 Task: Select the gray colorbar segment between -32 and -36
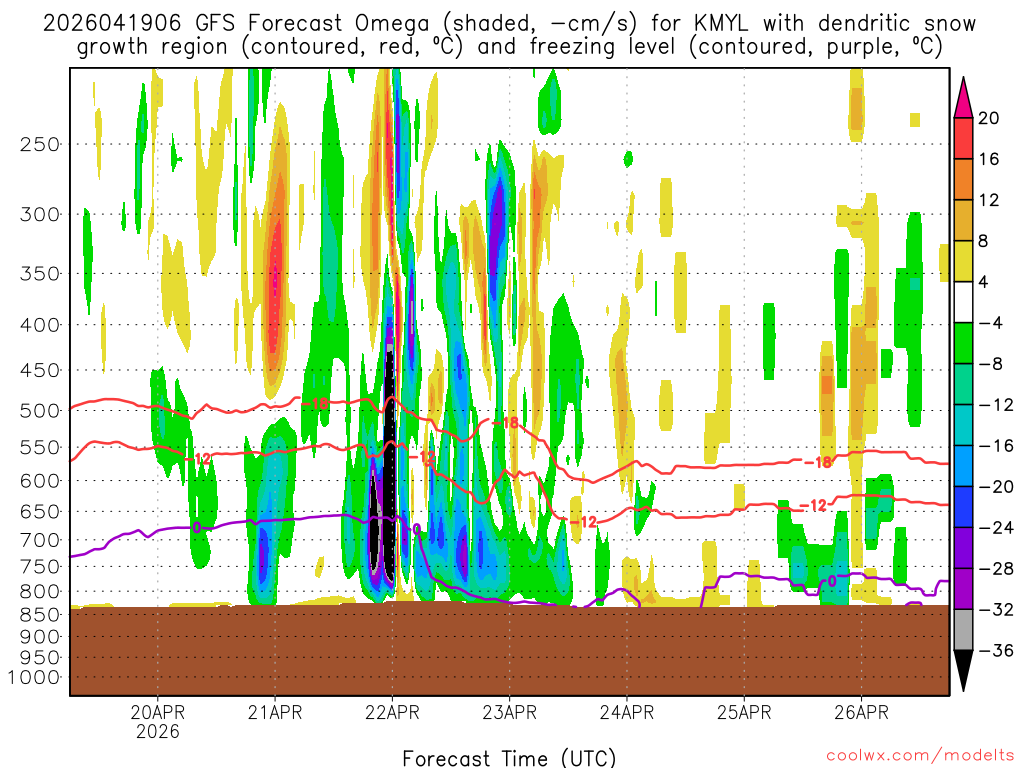point(964,630)
